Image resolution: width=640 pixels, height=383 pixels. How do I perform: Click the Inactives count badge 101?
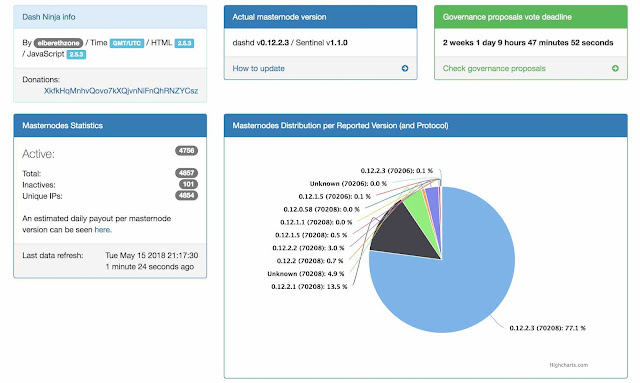[x=189, y=184]
